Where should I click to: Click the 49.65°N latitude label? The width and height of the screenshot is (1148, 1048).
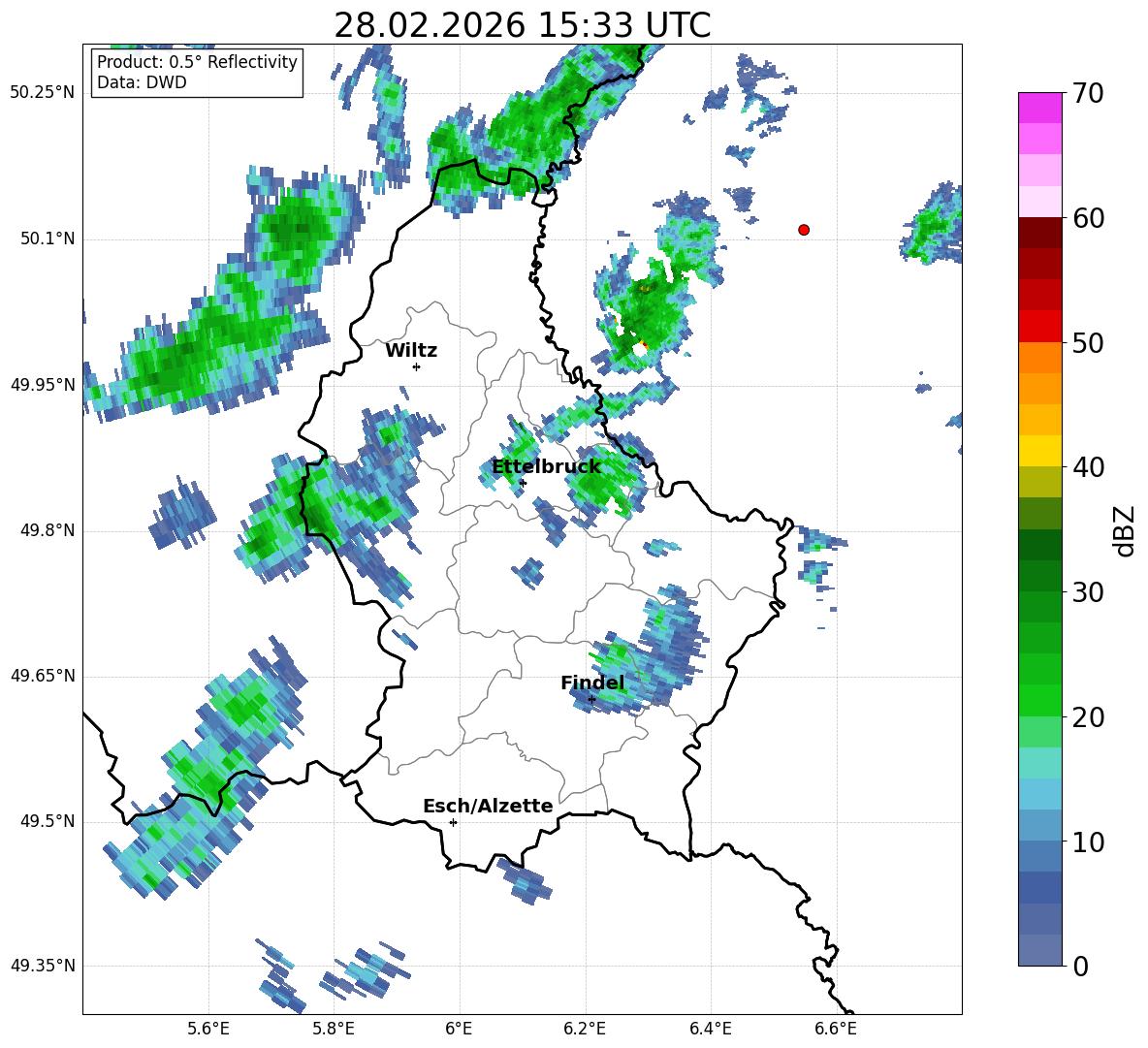[x=42, y=676]
